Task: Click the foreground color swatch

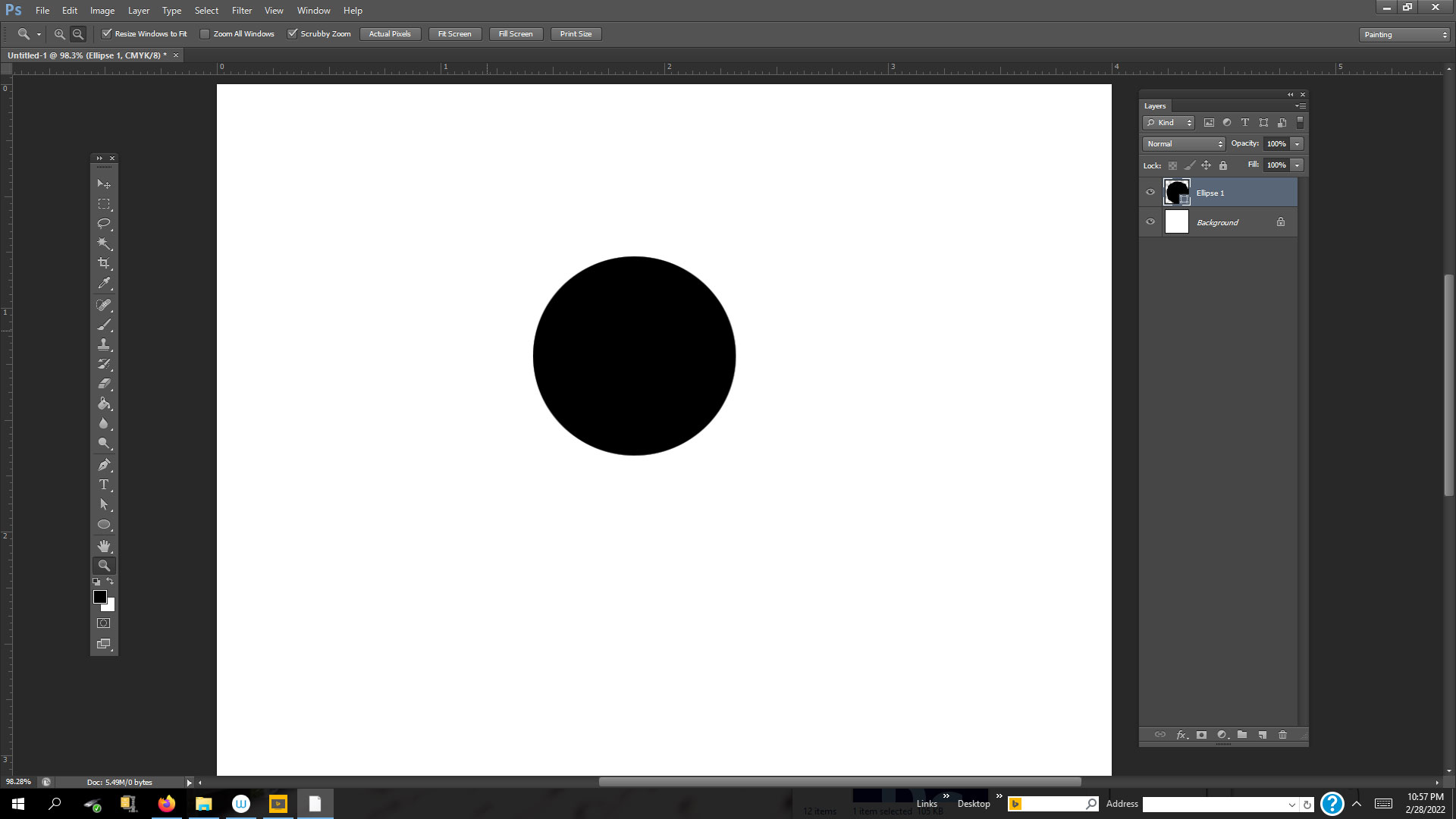Action: coord(99,597)
